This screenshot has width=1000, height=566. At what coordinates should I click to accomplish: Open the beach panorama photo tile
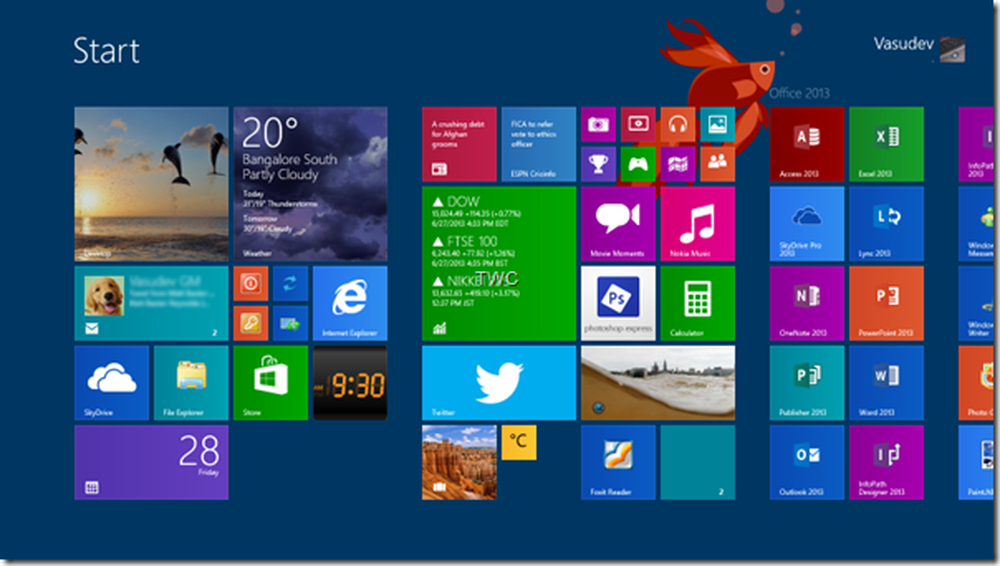tap(658, 383)
